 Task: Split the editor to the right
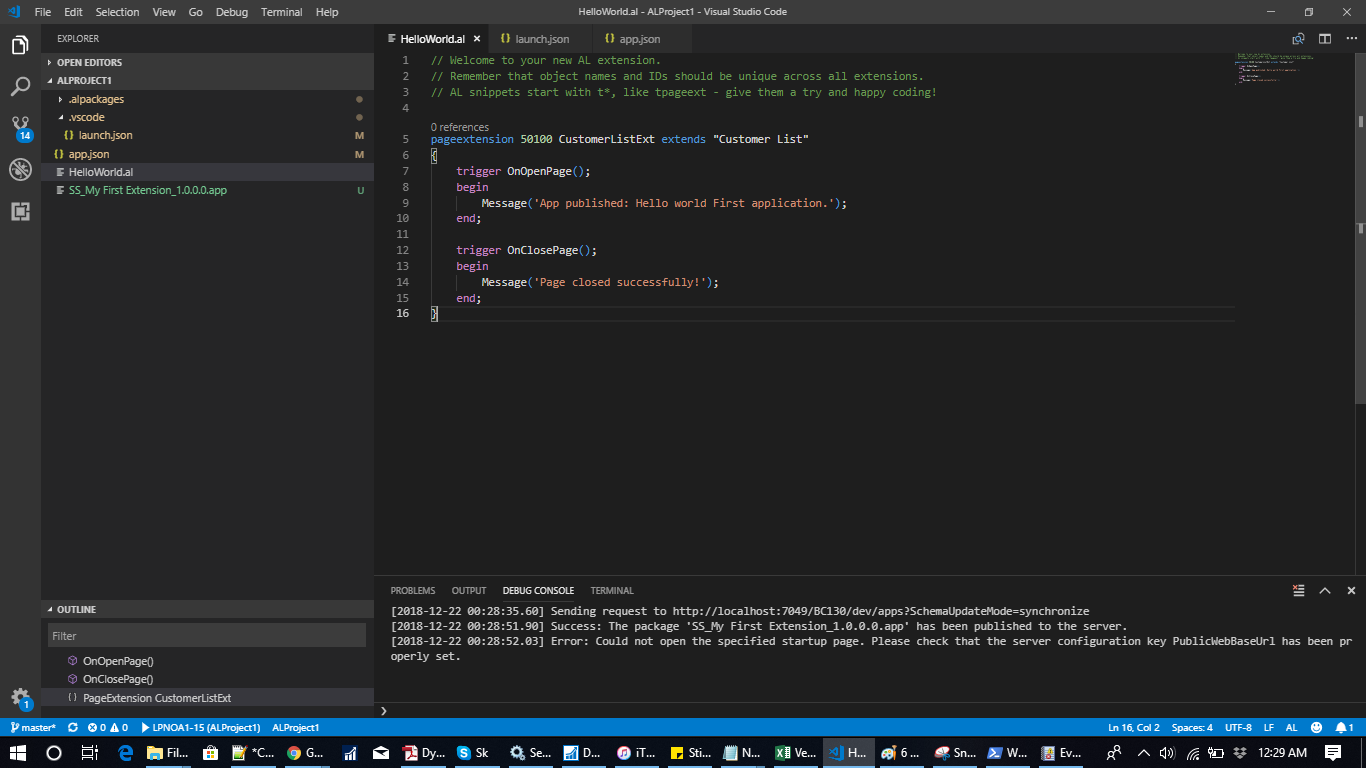coord(1324,39)
